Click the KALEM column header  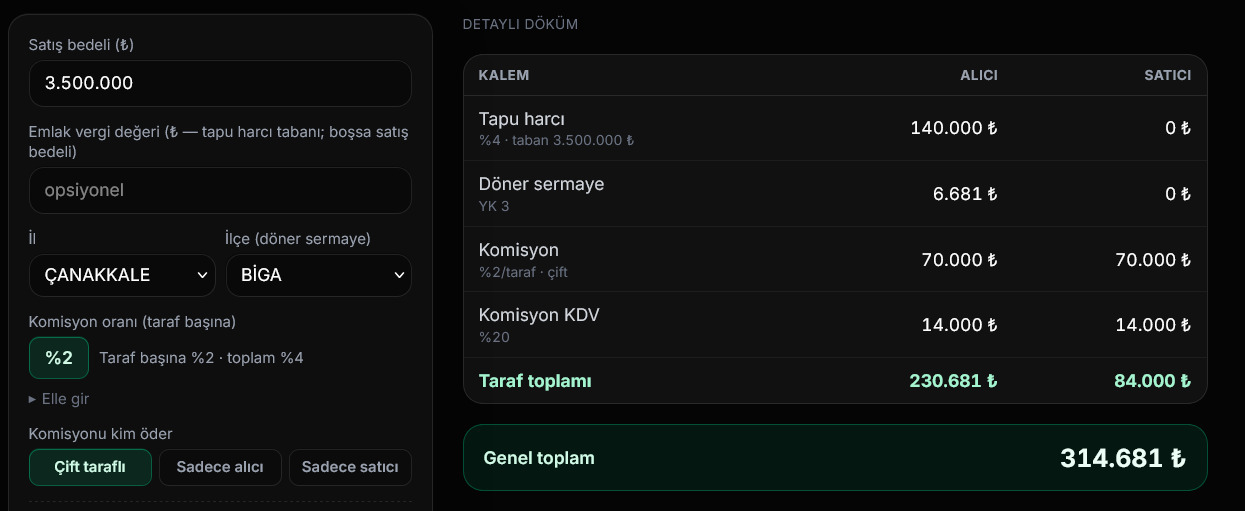coord(504,75)
